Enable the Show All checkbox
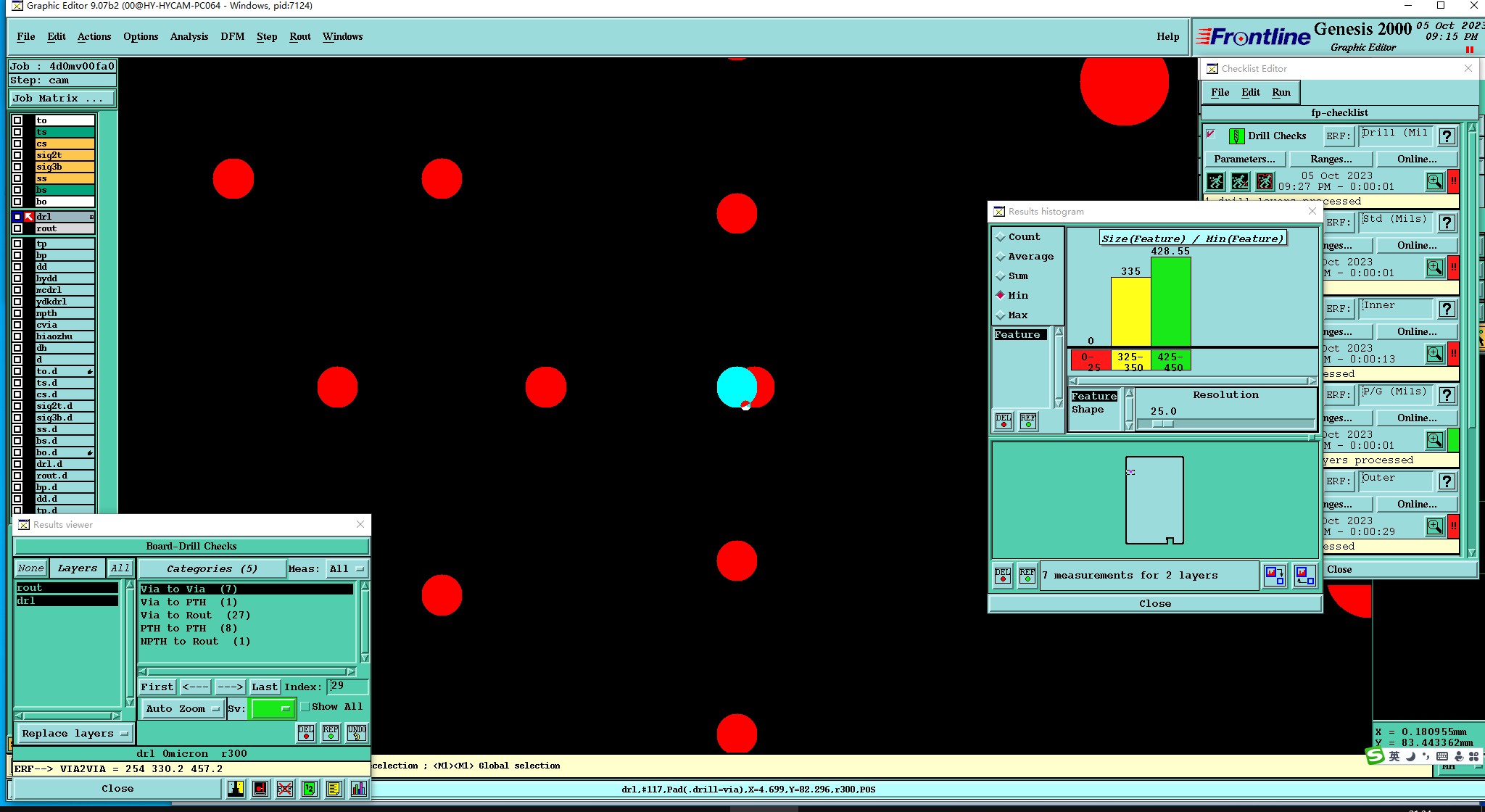The height and width of the screenshot is (812, 1485). [305, 707]
